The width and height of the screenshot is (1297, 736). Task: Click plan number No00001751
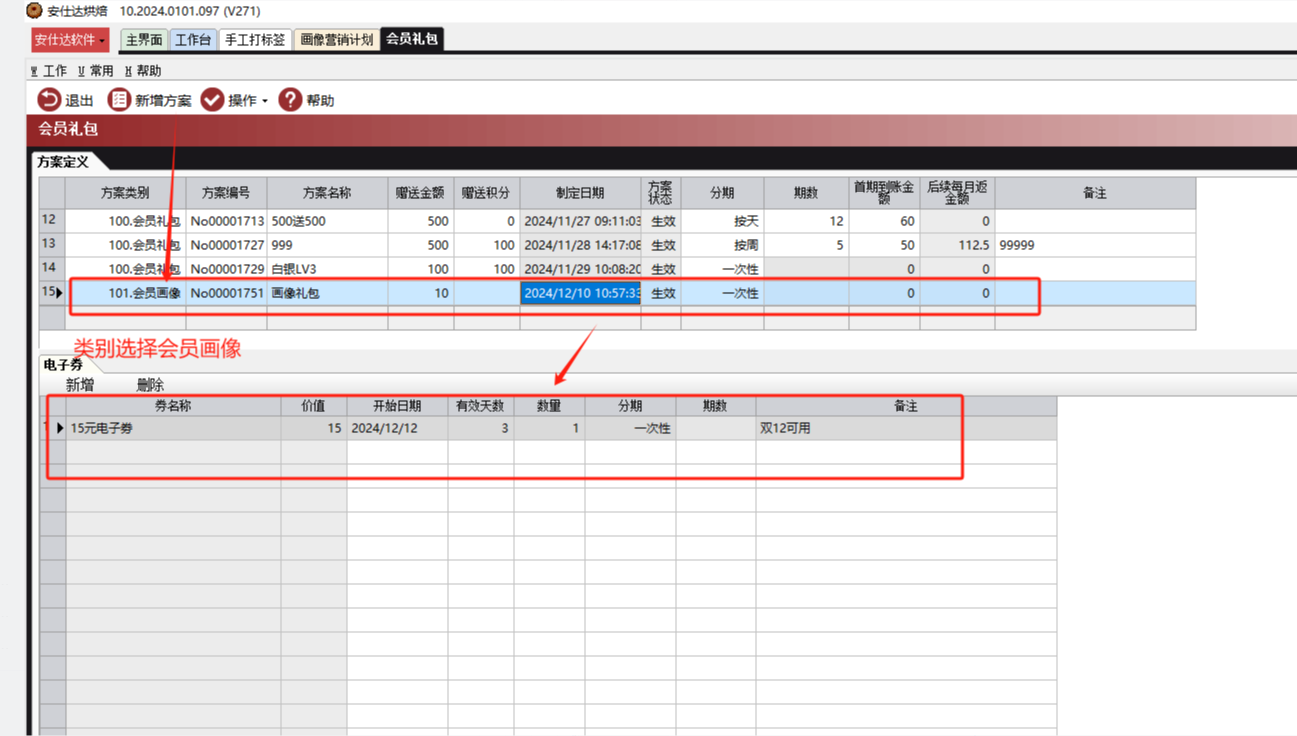point(227,293)
